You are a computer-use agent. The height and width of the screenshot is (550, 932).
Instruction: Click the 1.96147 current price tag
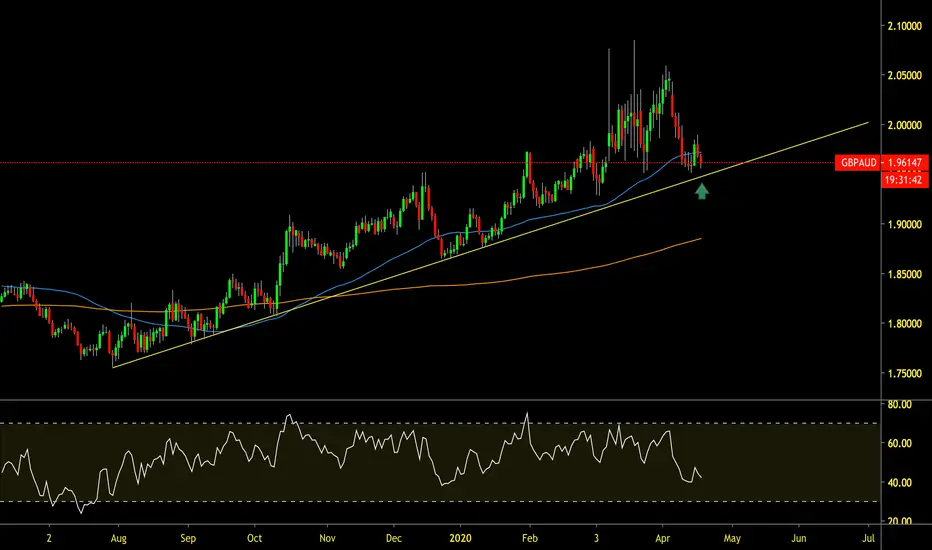point(905,162)
